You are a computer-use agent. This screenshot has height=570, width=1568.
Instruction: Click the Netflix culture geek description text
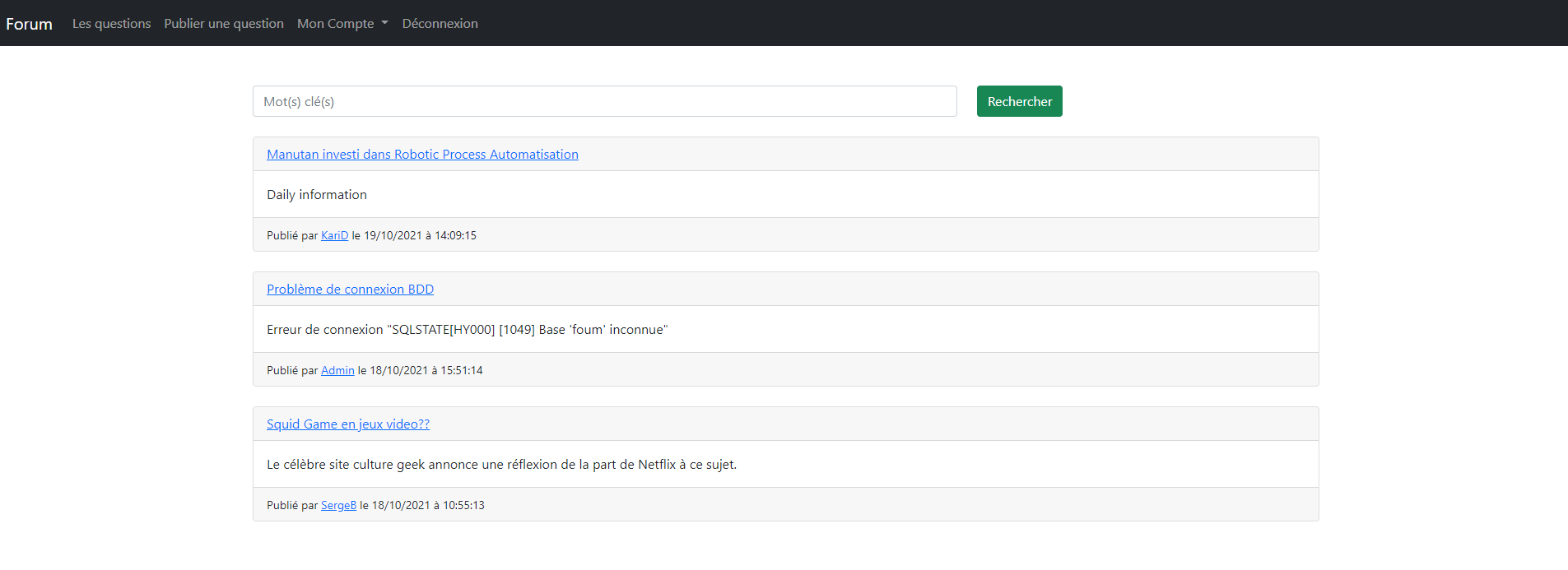[x=501, y=465]
